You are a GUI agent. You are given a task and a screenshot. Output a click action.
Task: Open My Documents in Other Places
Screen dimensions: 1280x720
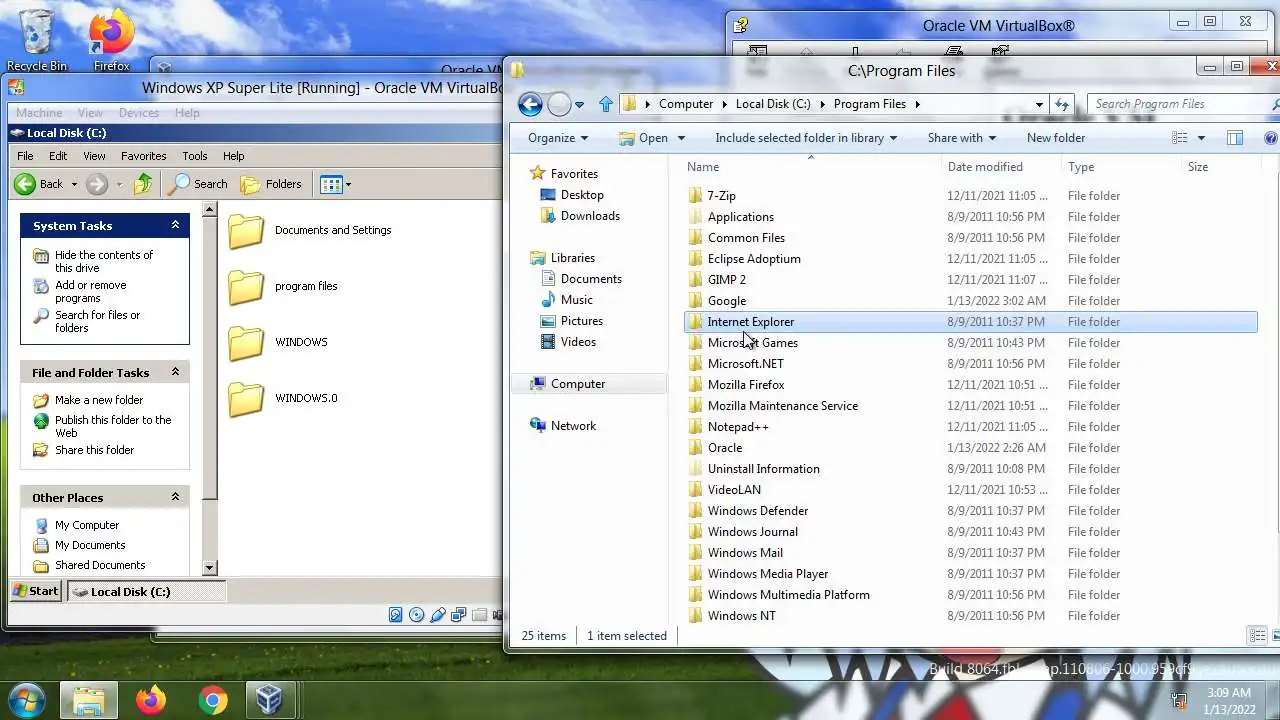tap(90, 545)
